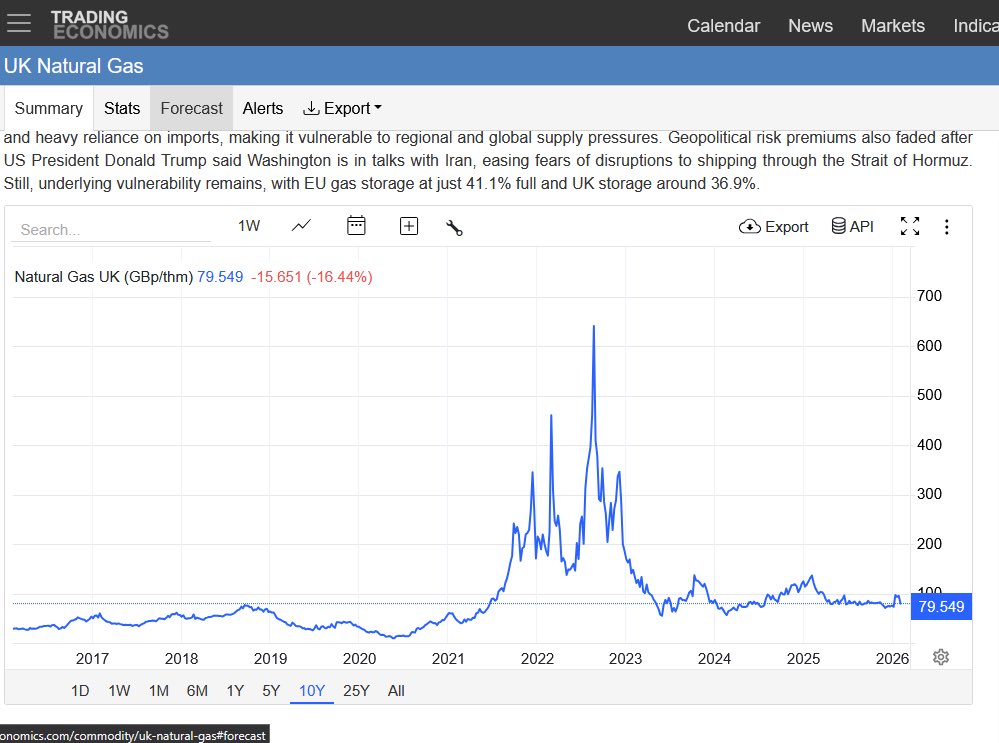The image size is (999, 743).
Task: Click the chart Export cloud button
Action: tap(773, 227)
